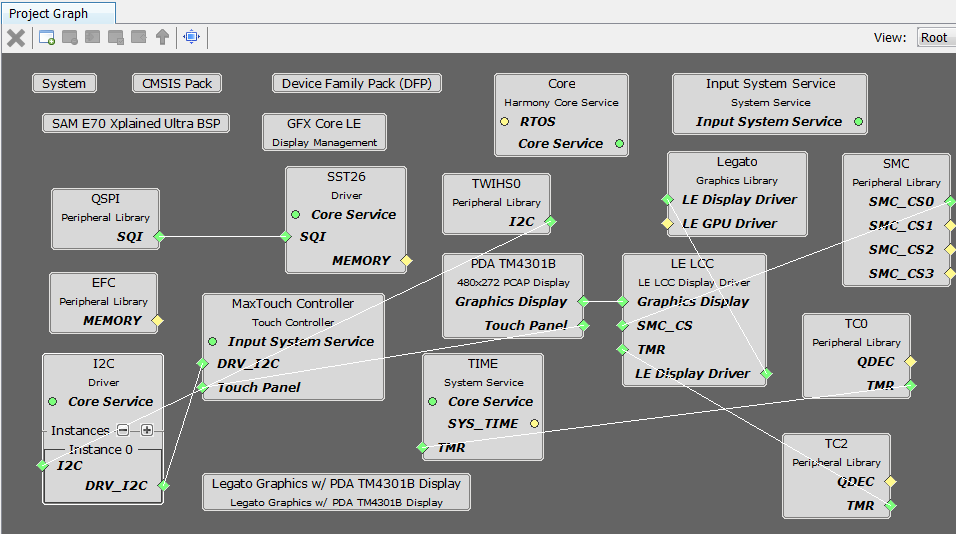Image resolution: width=956 pixels, height=534 pixels.
Task: Click the Core Service green circle on I2C Driver
Action: [52, 402]
